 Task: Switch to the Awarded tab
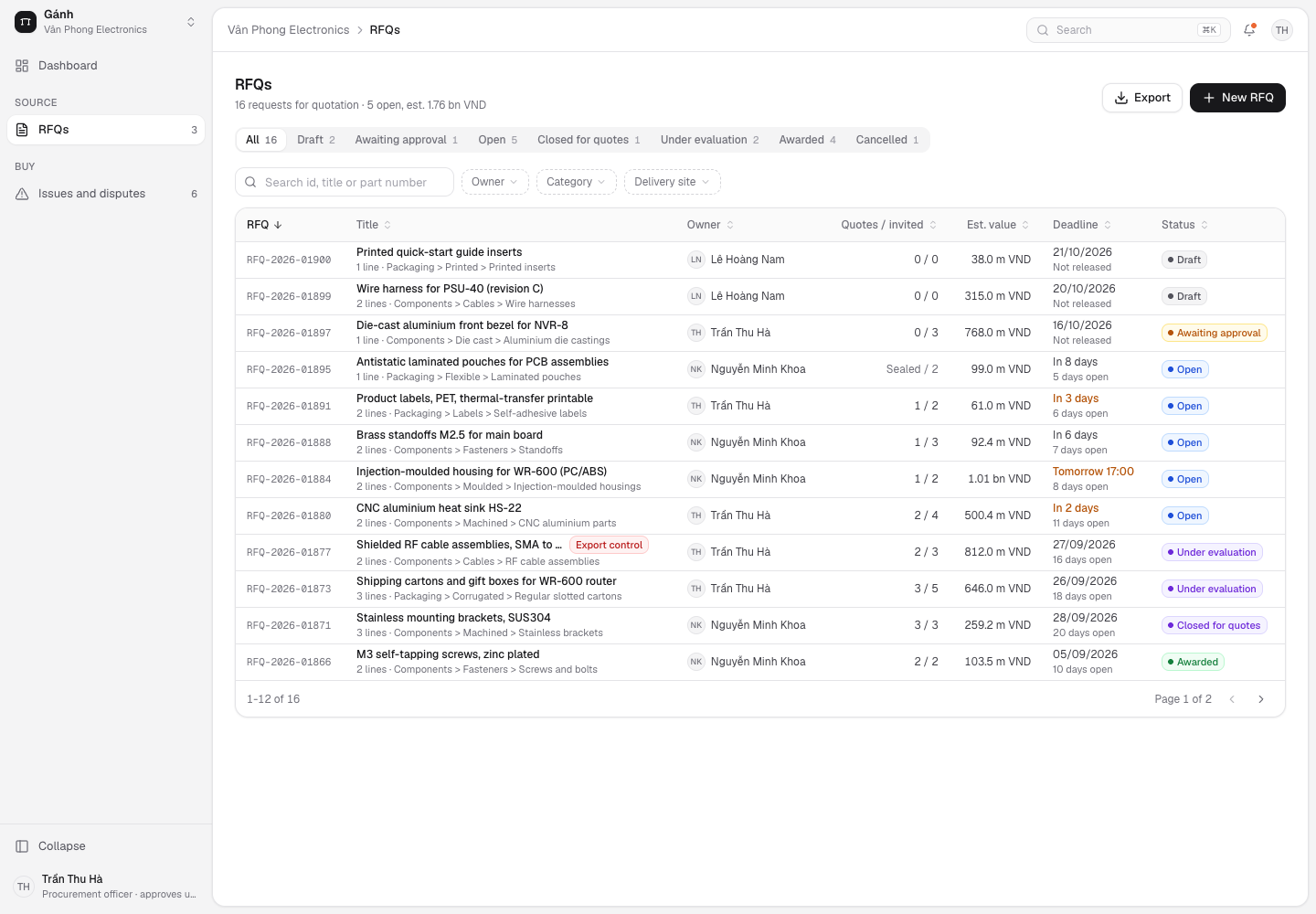pyautogui.click(x=808, y=140)
